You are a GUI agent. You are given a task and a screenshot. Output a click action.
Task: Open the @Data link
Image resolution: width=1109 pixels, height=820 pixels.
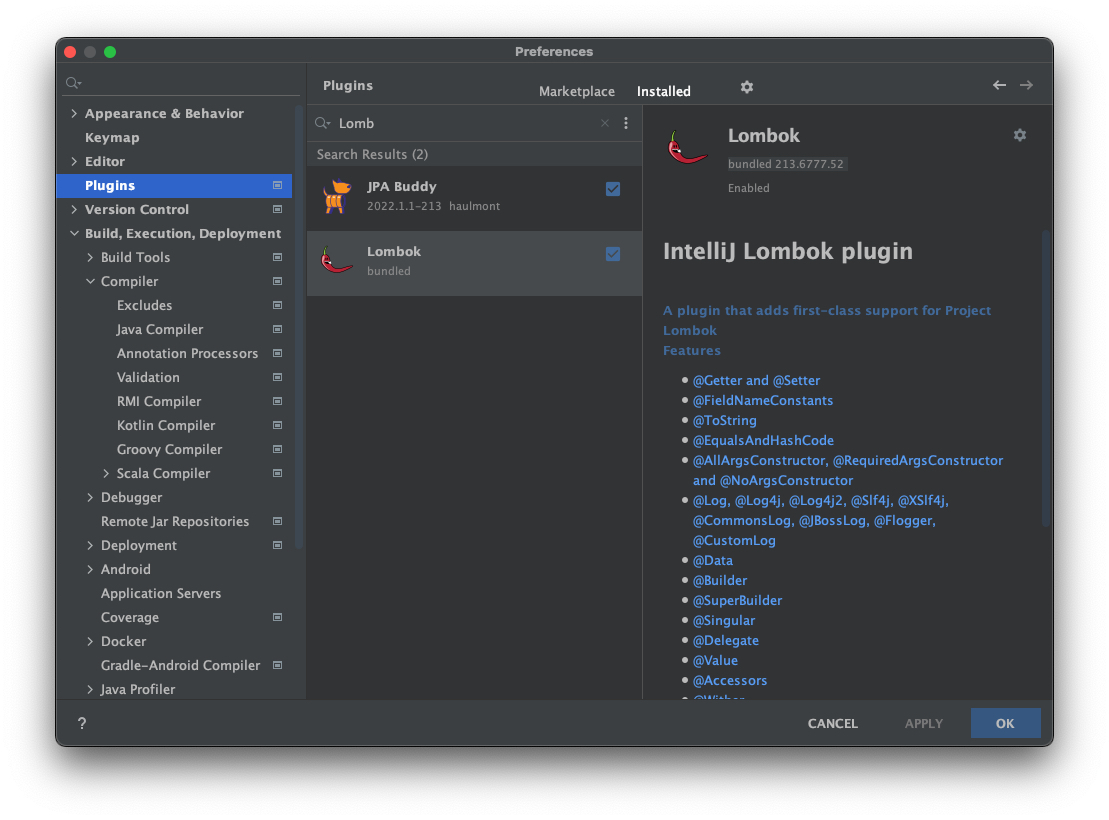[712, 560]
